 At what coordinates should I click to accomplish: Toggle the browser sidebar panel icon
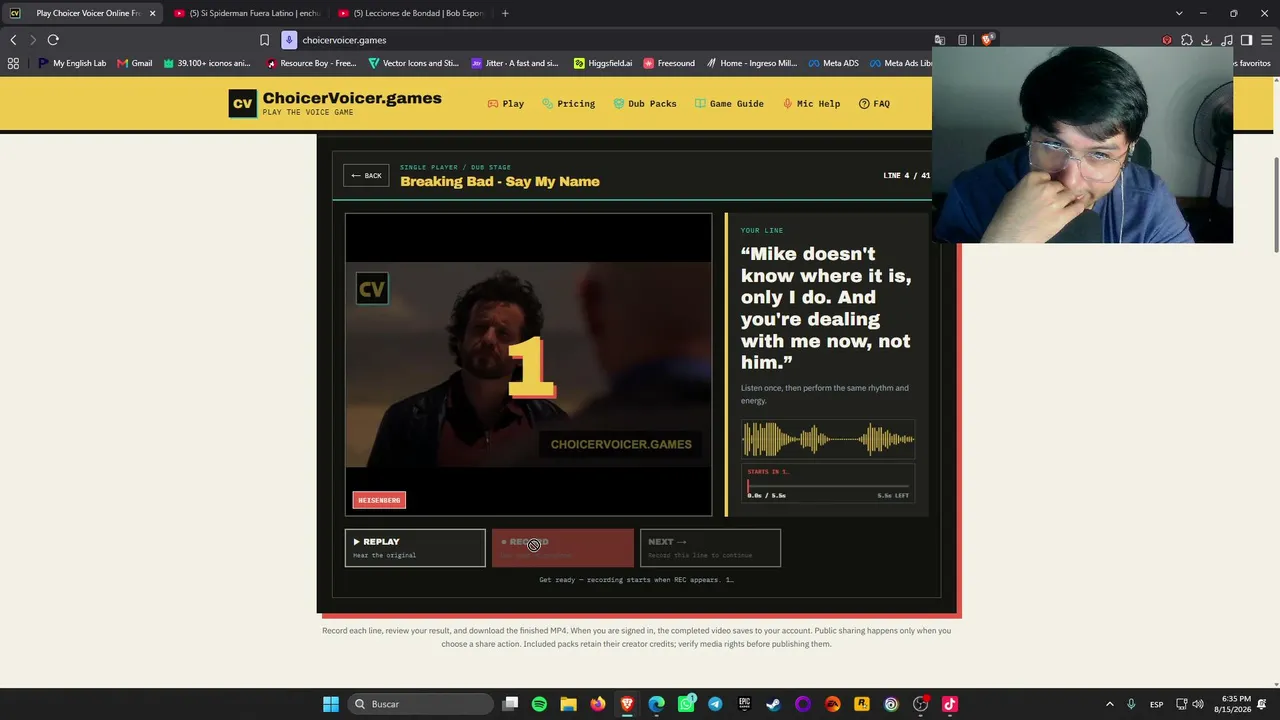[1246, 40]
